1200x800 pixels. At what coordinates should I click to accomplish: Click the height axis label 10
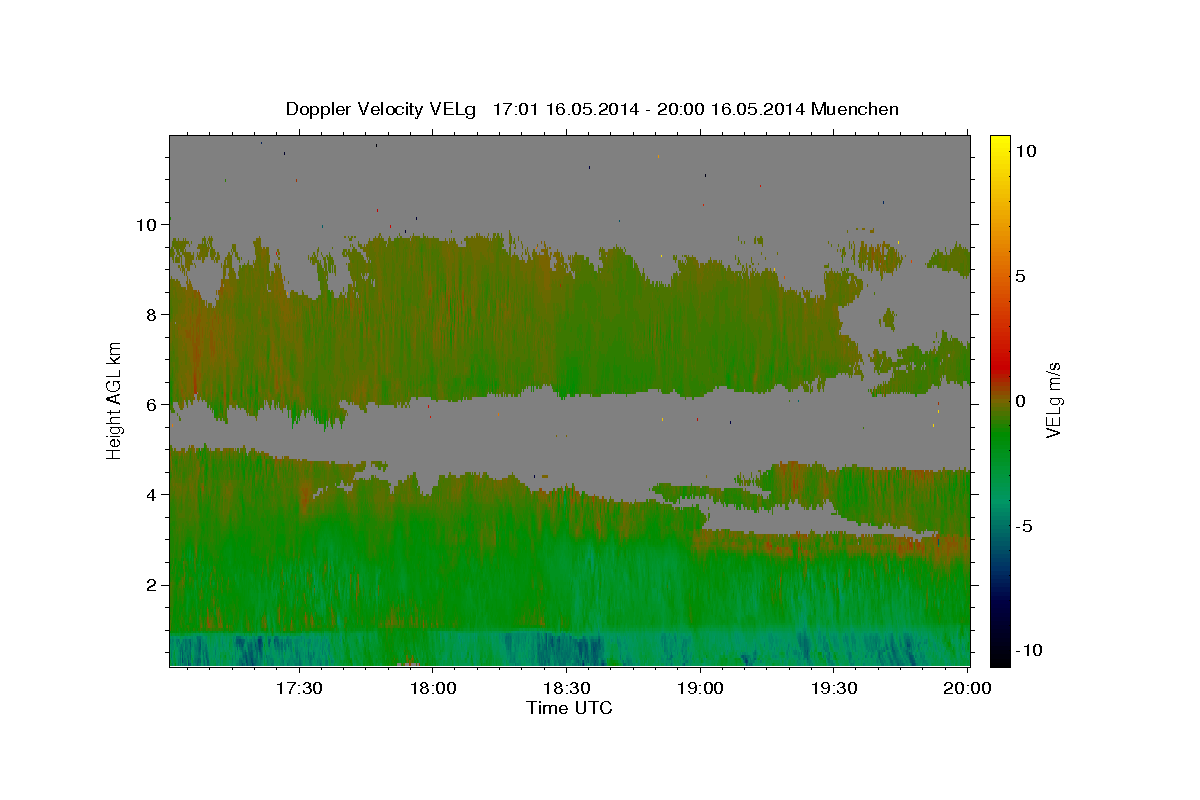pyautogui.click(x=147, y=225)
